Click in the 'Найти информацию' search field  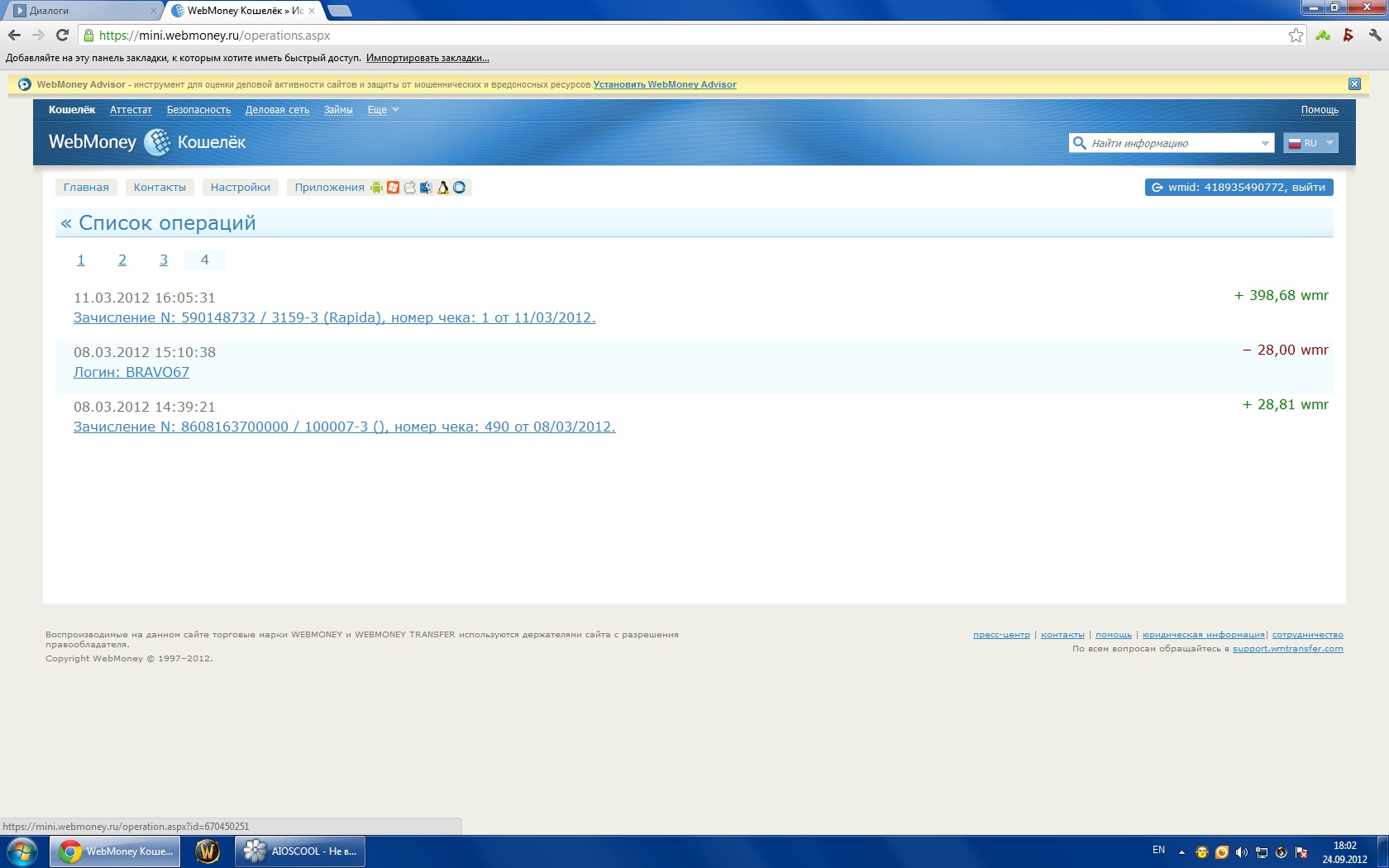[x=1172, y=143]
